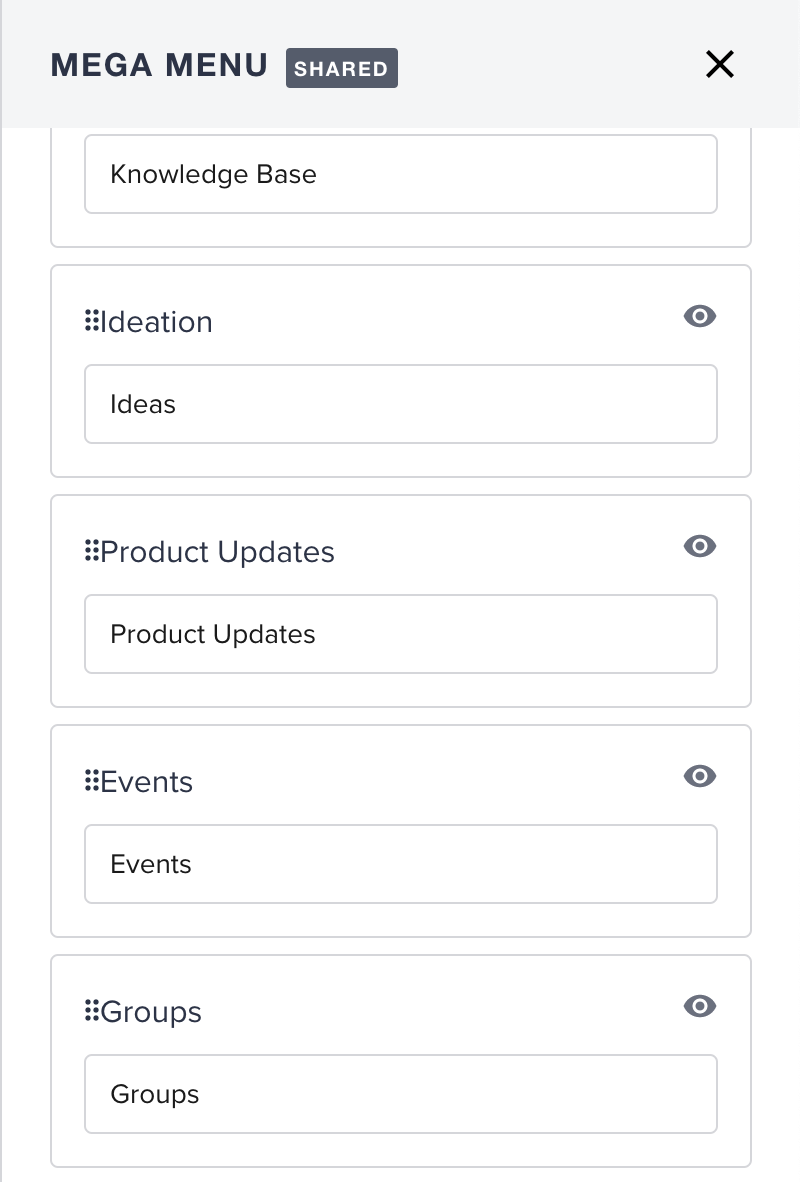Image resolution: width=800 pixels, height=1182 pixels.
Task: Select the Events section title
Action: (x=147, y=782)
